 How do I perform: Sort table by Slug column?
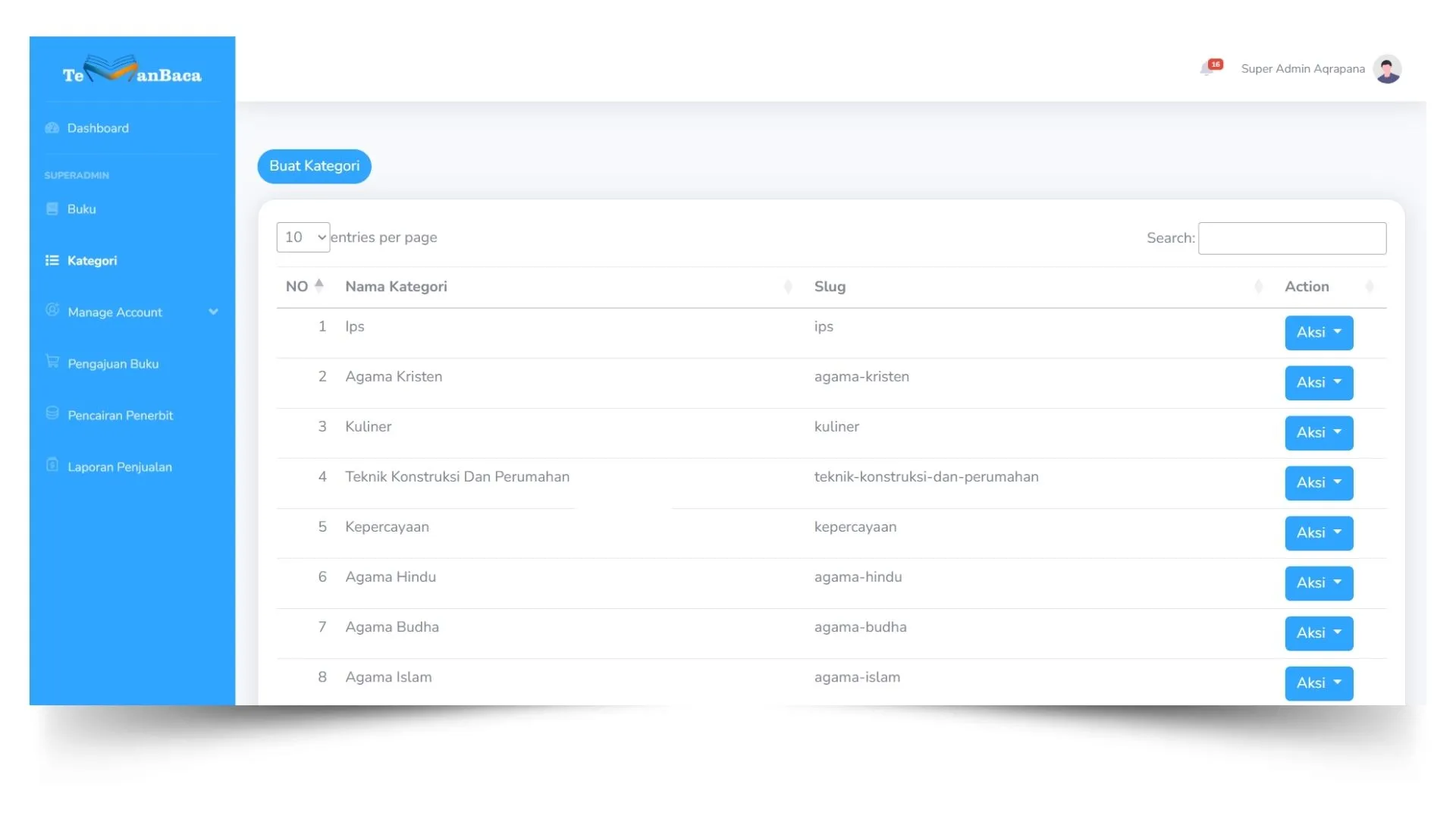[830, 287]
